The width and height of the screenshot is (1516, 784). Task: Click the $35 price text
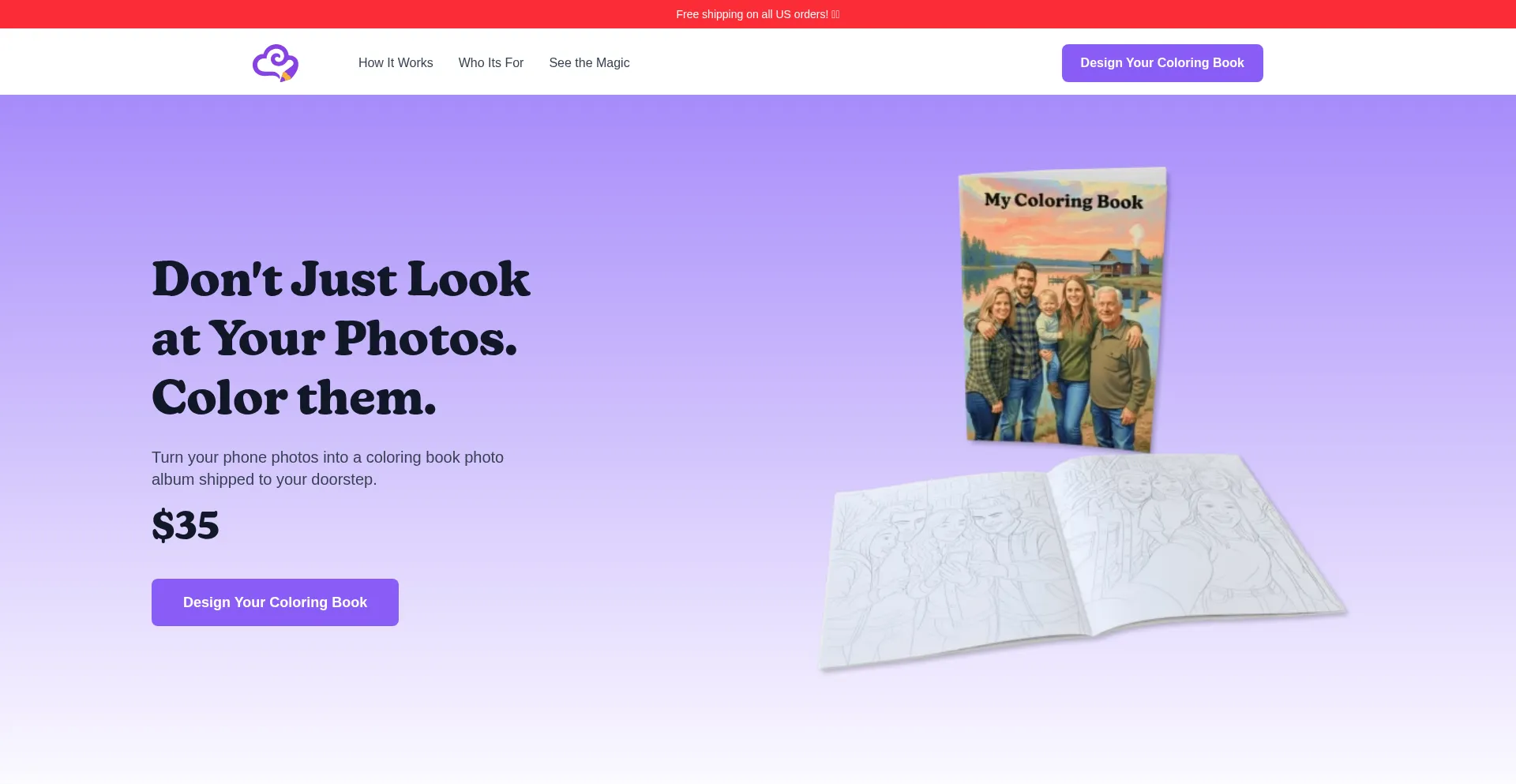186,526
